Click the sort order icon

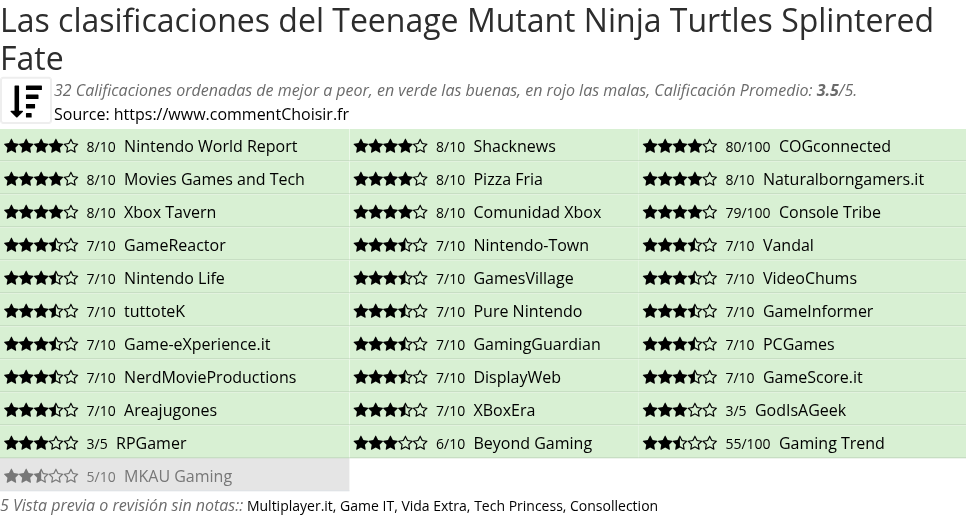[x=26, y=101]
